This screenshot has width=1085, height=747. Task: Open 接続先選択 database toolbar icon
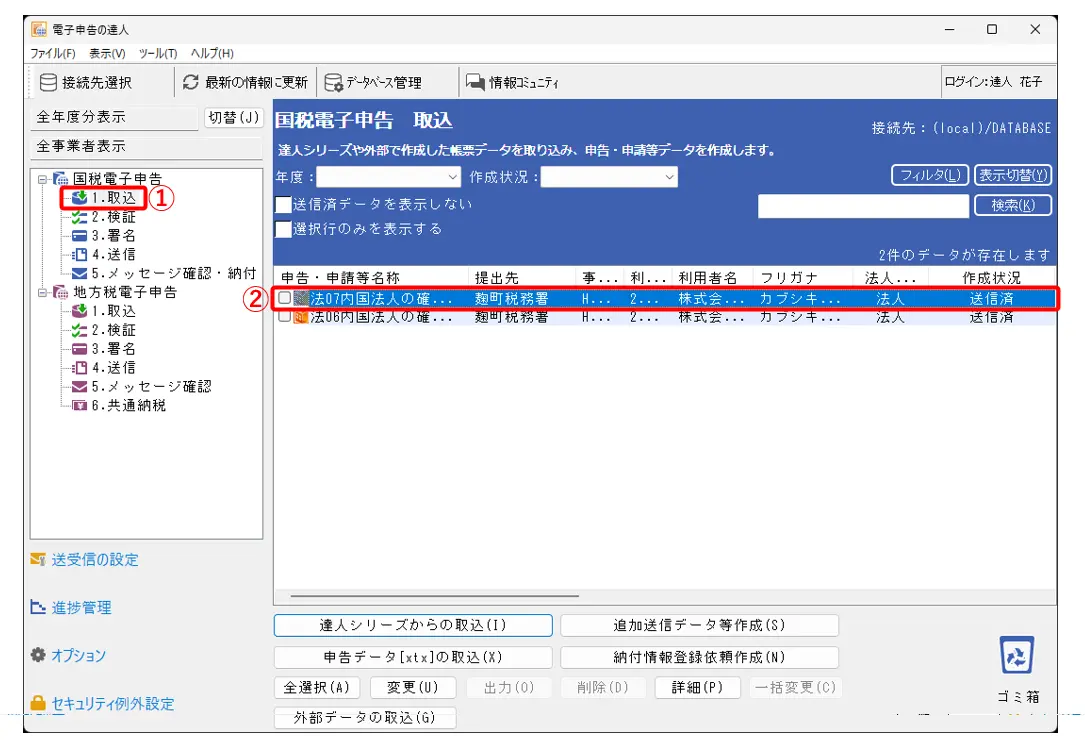tap(48, 82)
